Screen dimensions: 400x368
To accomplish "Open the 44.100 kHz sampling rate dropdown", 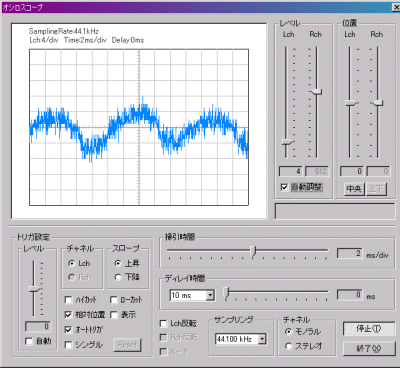I will coord(262,339).
